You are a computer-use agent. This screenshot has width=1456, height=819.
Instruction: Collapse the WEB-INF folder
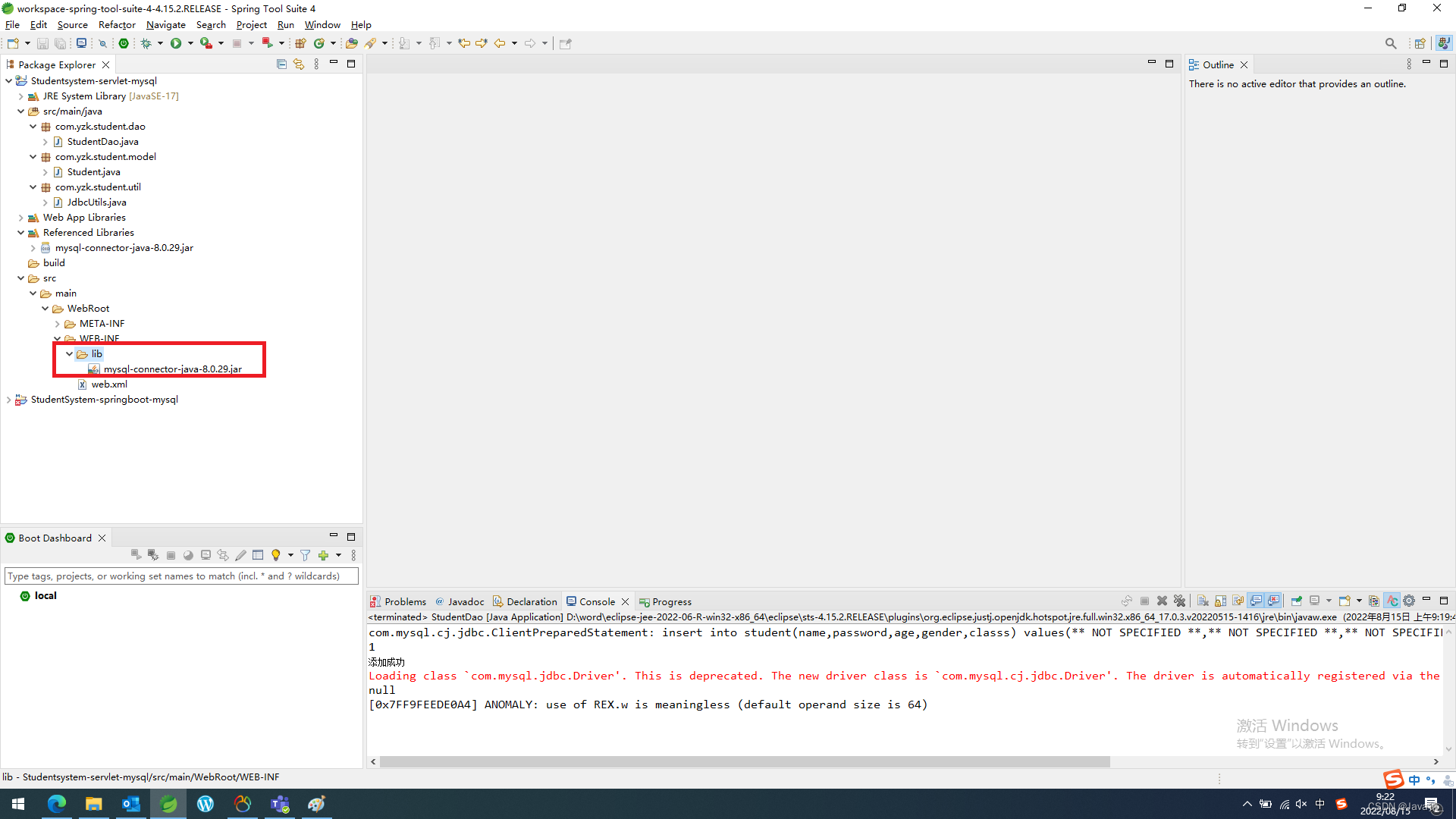click(57, 338)
